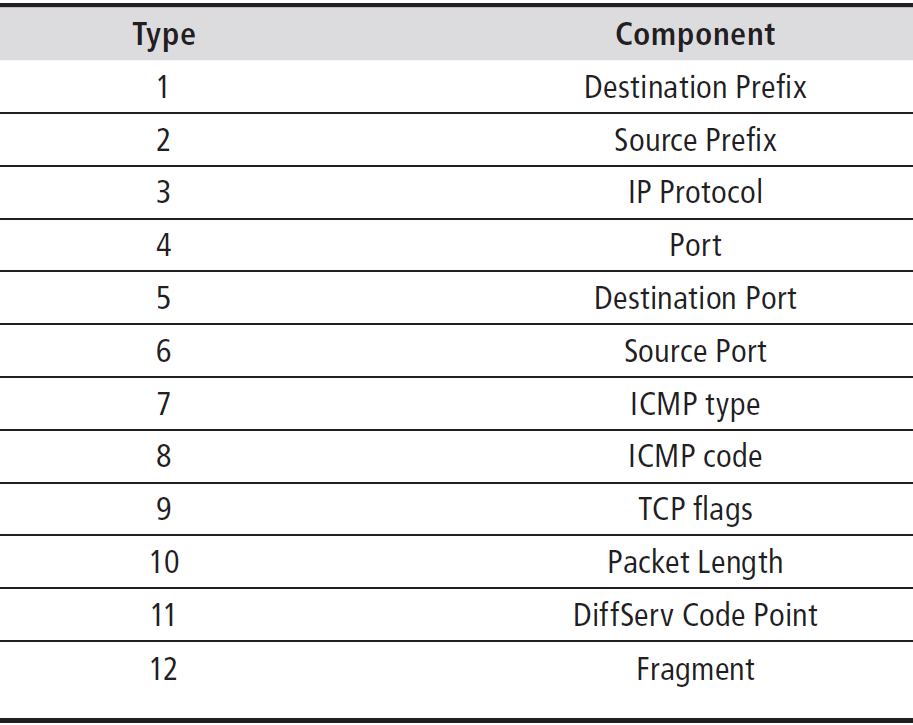Screen dimensions: 913x725
Task: Click the Packet Length cell
Action: pyautogui.click(x=695, y=563)
